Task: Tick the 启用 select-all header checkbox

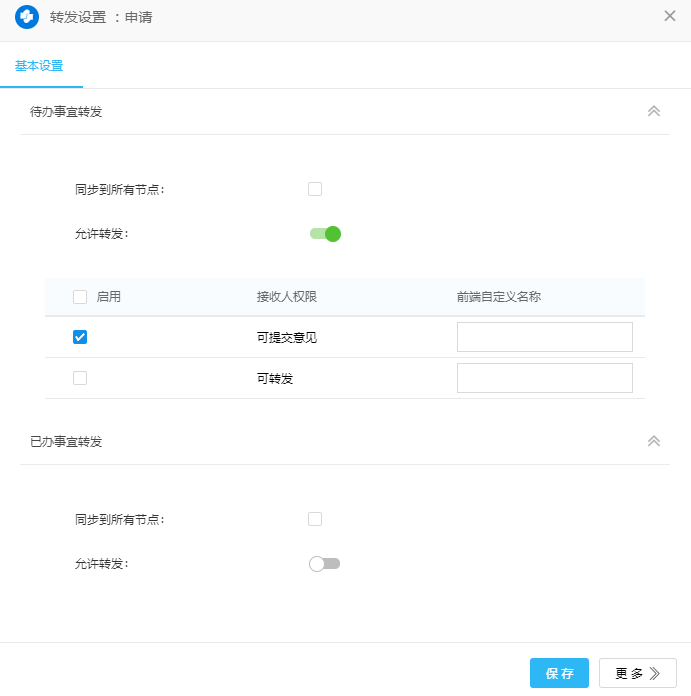Action: [80, 296]
